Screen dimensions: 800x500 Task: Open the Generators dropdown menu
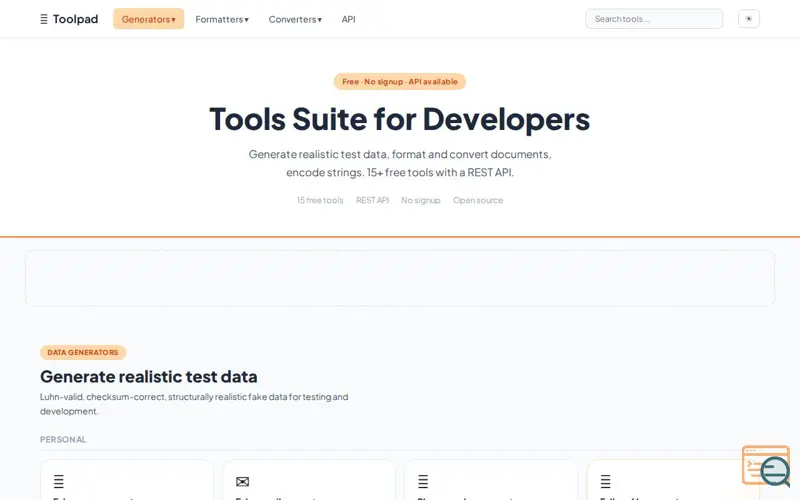(x=148, y=19)
